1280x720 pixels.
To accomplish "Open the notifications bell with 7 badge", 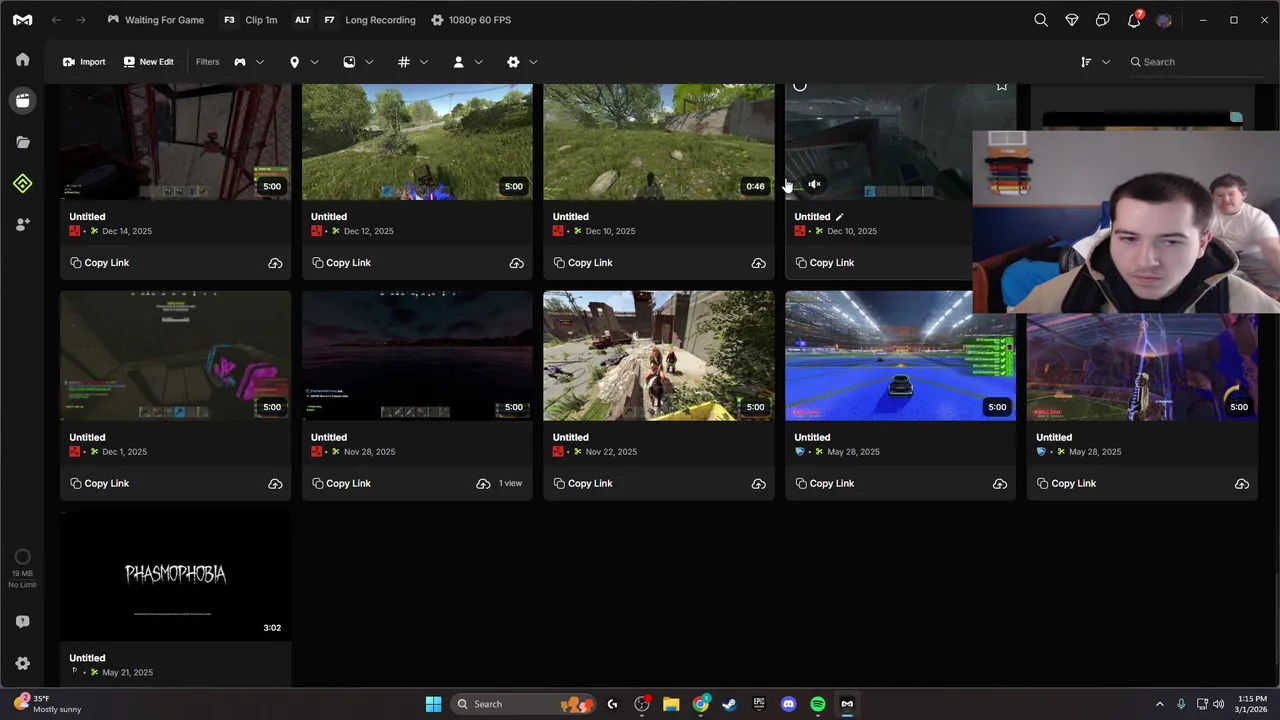I will point(1134,20).
